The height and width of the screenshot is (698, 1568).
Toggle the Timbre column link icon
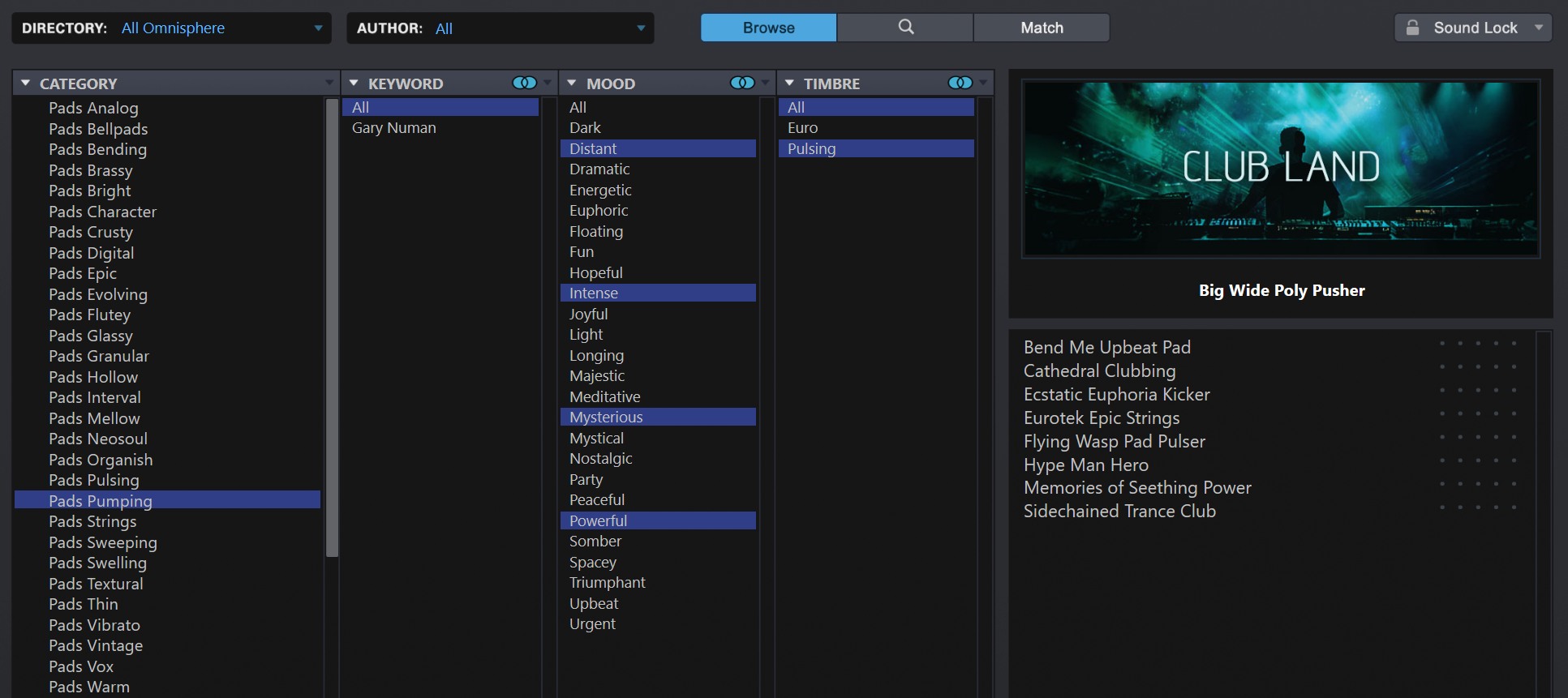(x=960, y=83)
